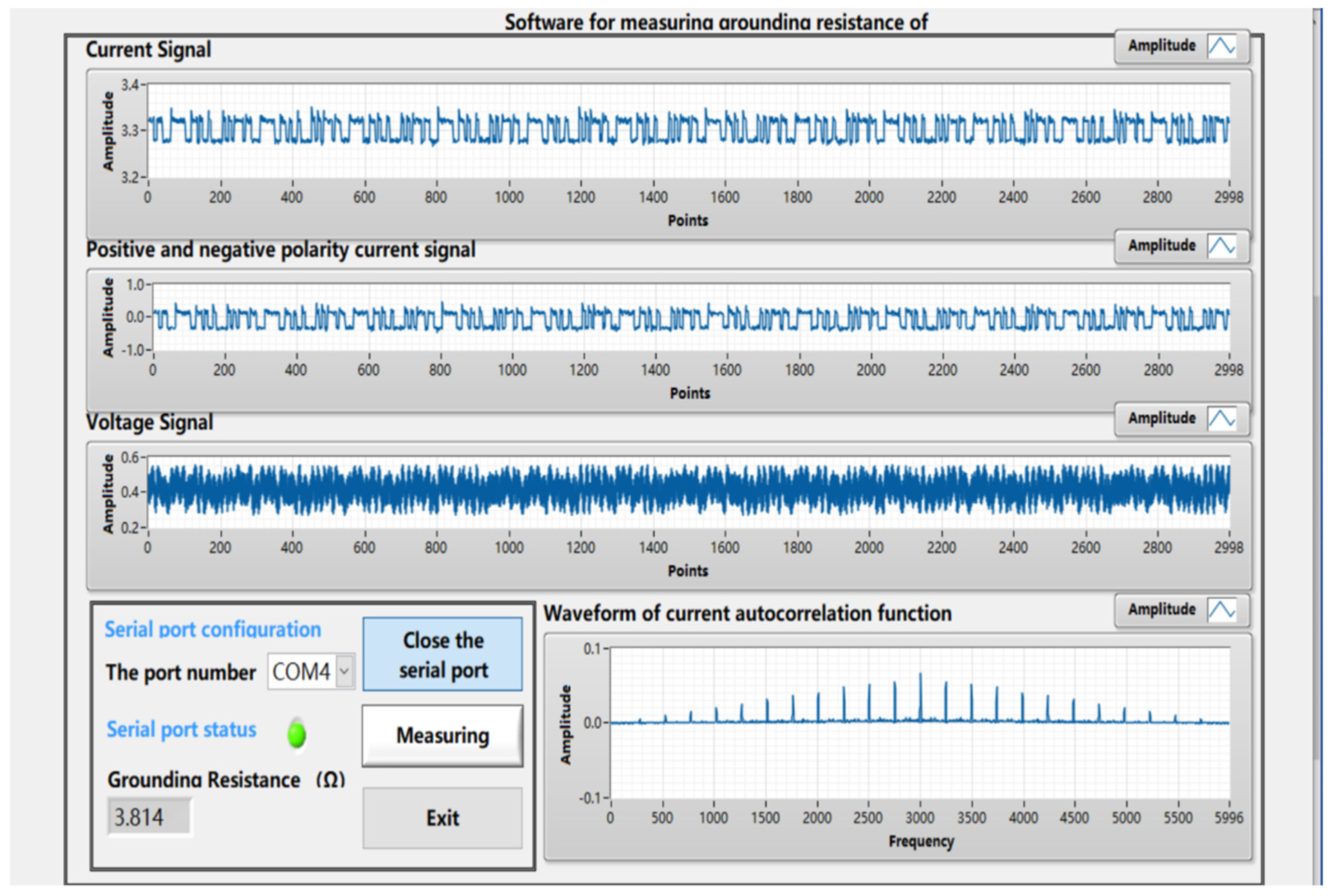
Task: Click the Voltage Signal legend waveform icon
Action: (x=1221, y=419)
